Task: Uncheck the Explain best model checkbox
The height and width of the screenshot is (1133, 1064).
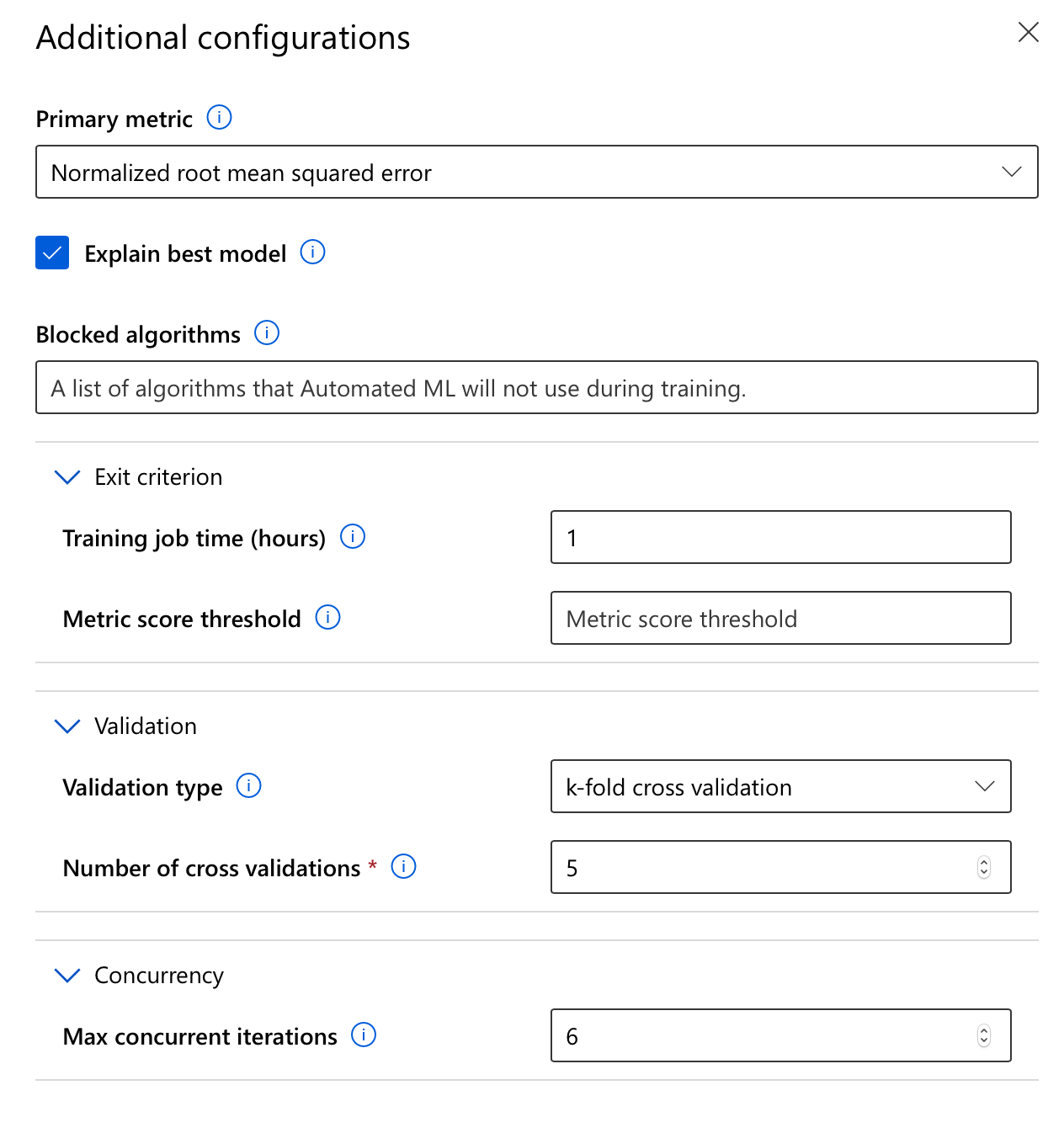Action: (x=52, y=253)
